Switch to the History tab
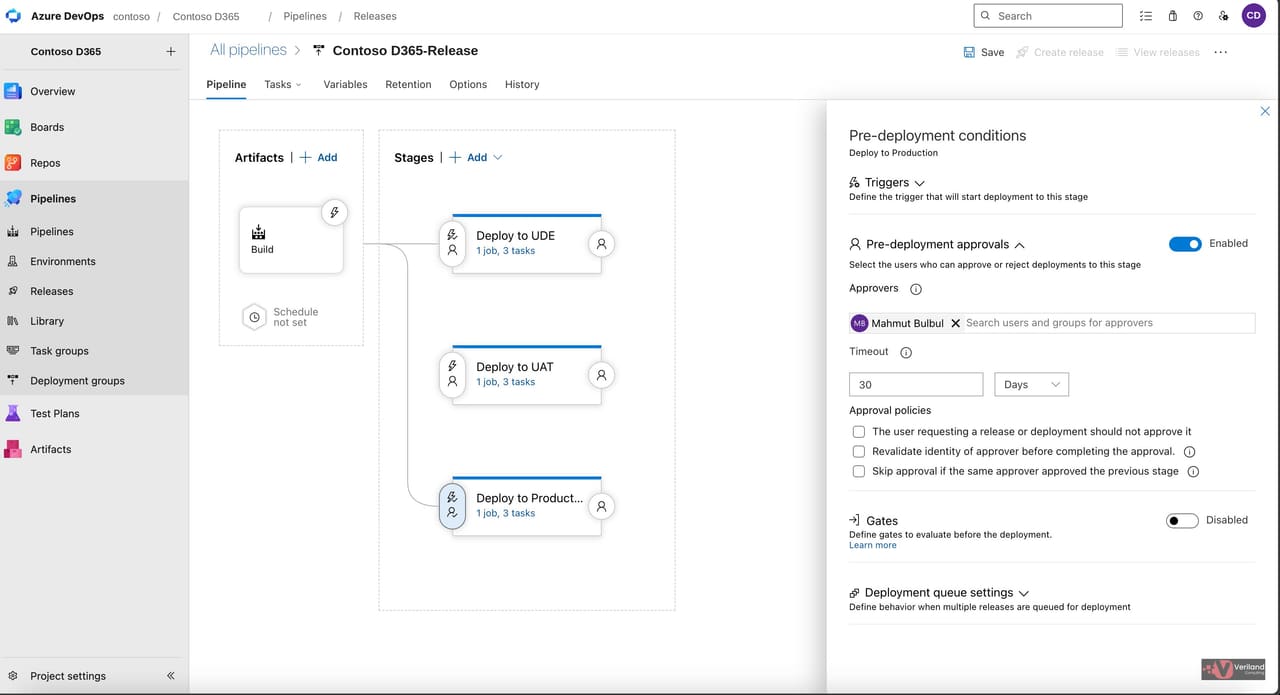Image resolution: width=1280 pixels, height=695 pixels. pos(522,85)
